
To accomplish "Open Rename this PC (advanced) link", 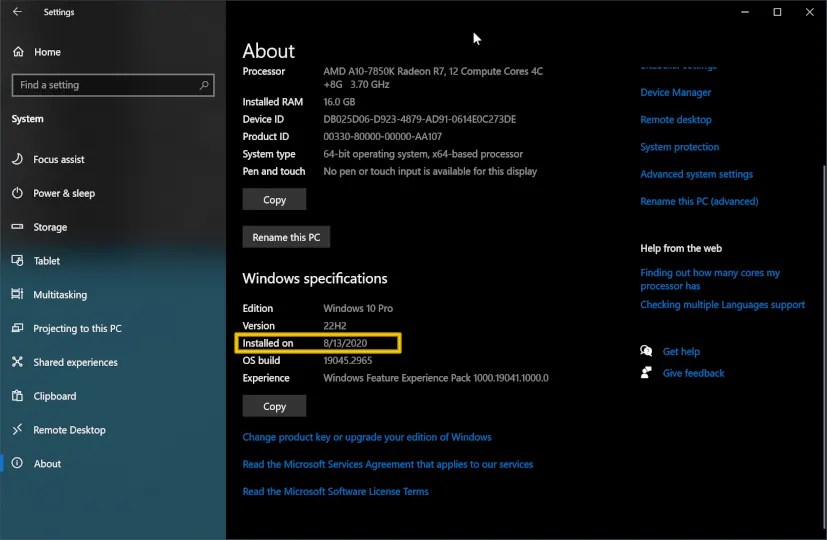I will 699,201.
